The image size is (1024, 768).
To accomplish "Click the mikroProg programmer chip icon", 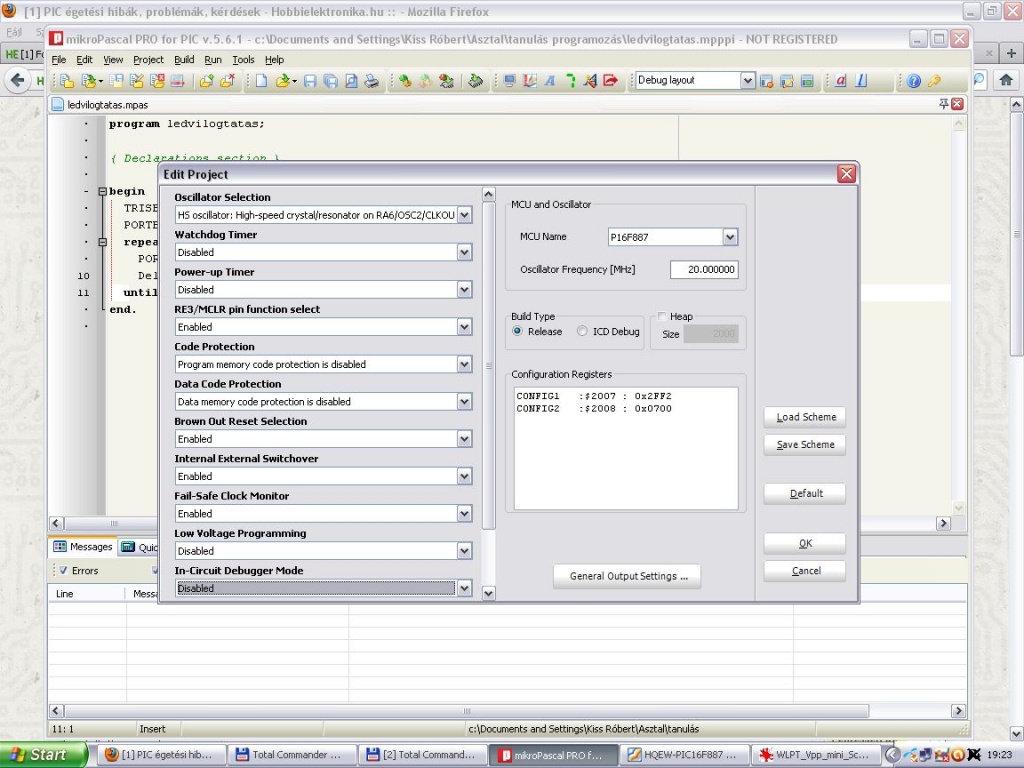I will click(x=476, y=81).
